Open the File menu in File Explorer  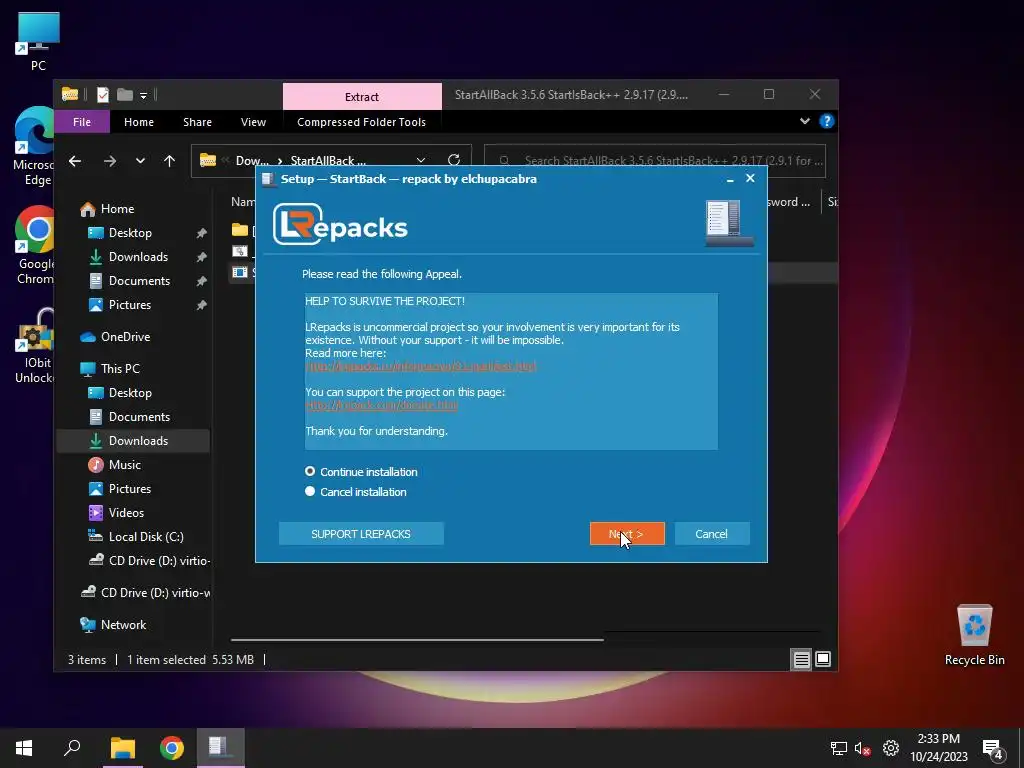82,122
